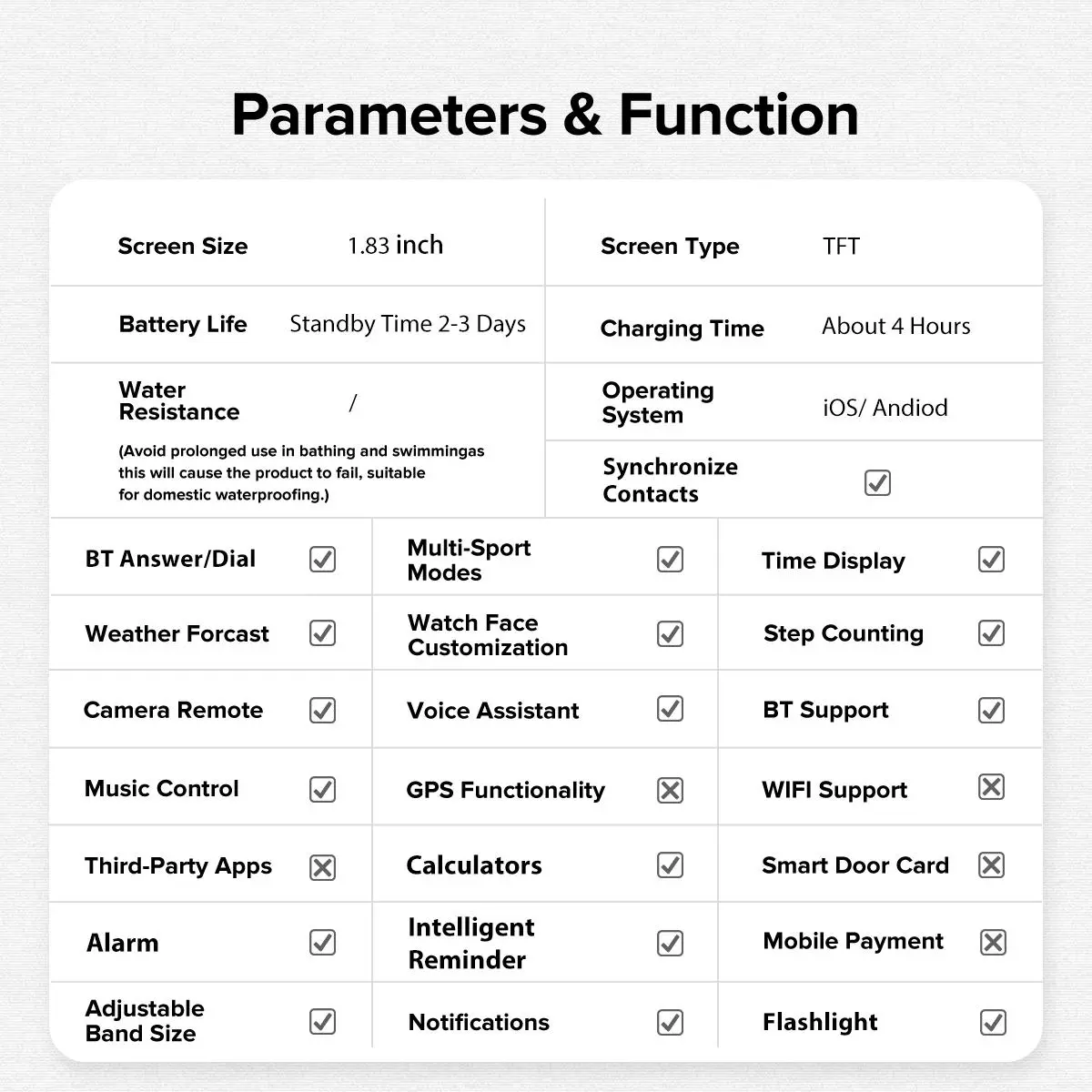Check the Flashlight checkbox
Screen dimensions: 1092x1092
[993, 1022]
